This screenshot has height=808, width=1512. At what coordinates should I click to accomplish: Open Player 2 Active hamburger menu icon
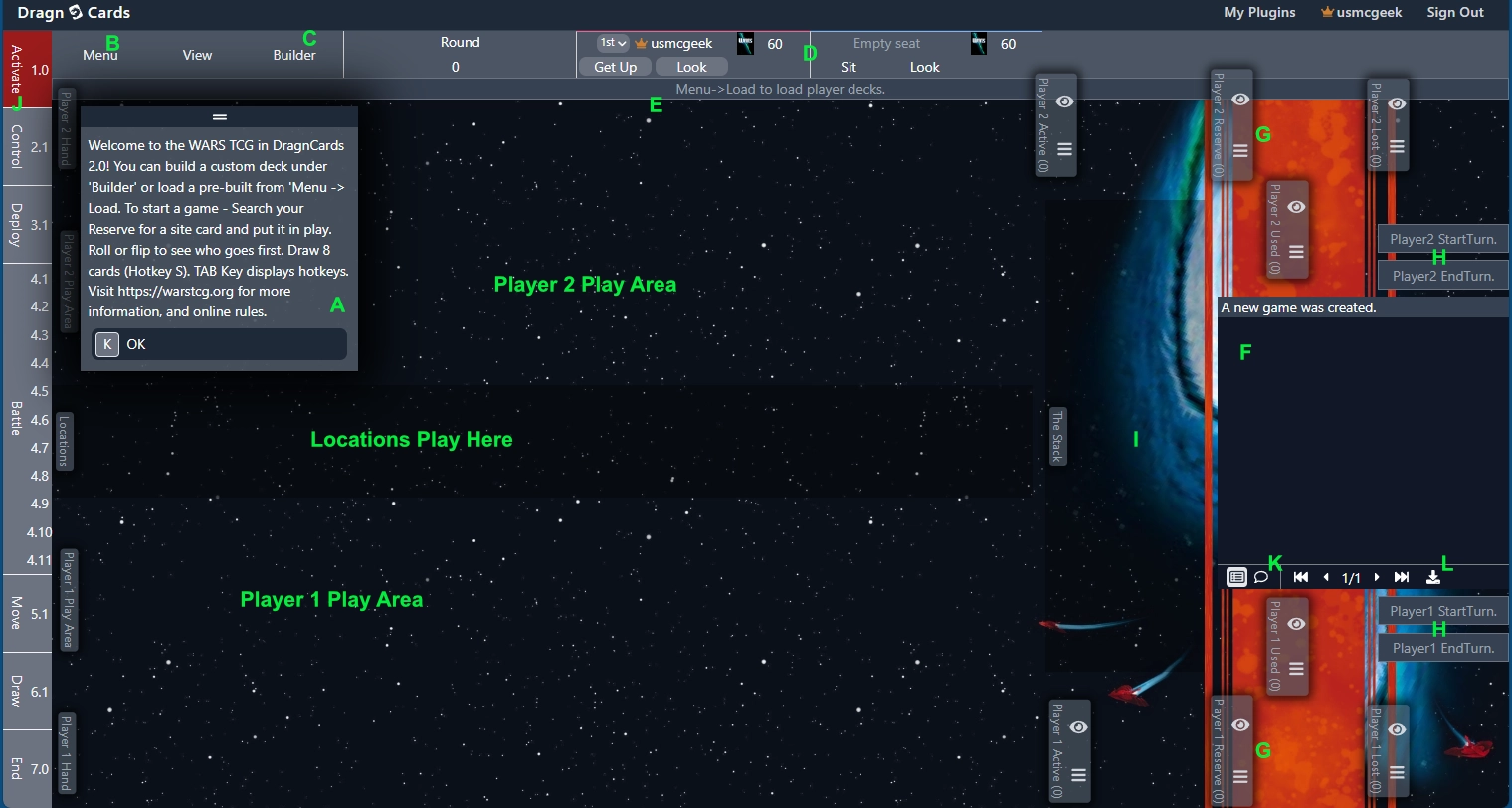pyautogui.click(x=1064, y=149)
